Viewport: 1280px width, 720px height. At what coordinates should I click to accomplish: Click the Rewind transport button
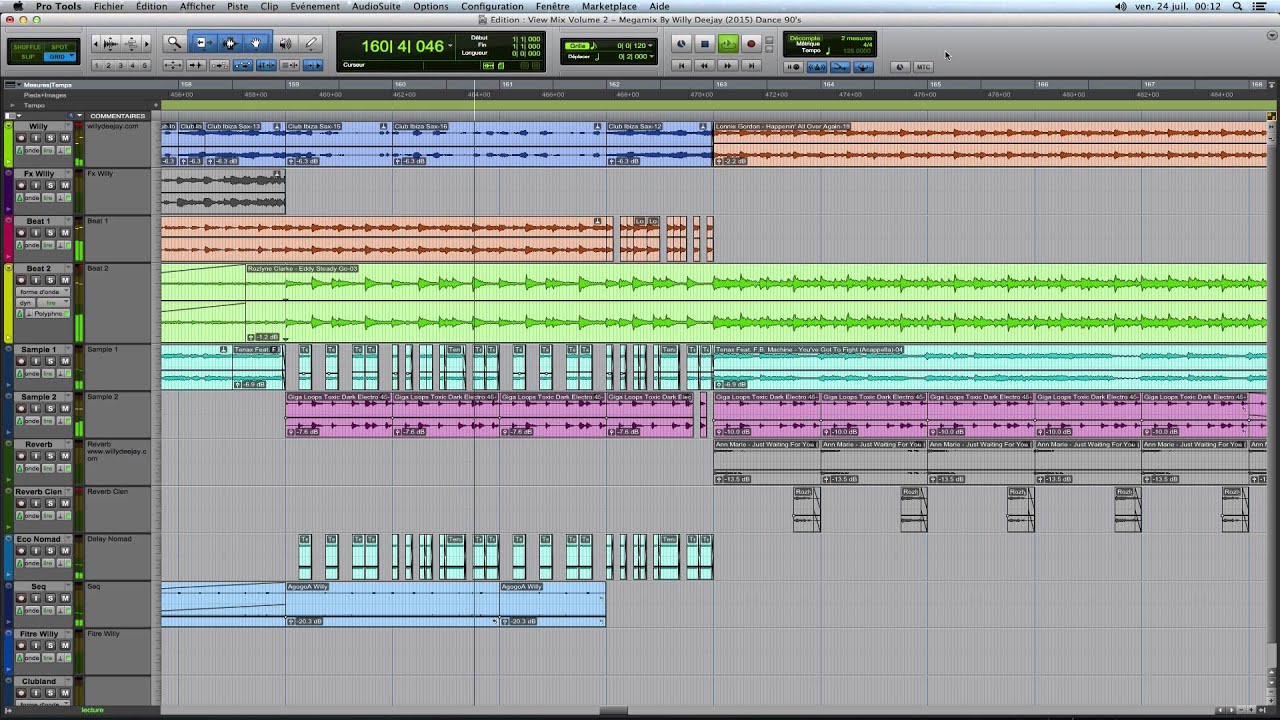[704, 66]
